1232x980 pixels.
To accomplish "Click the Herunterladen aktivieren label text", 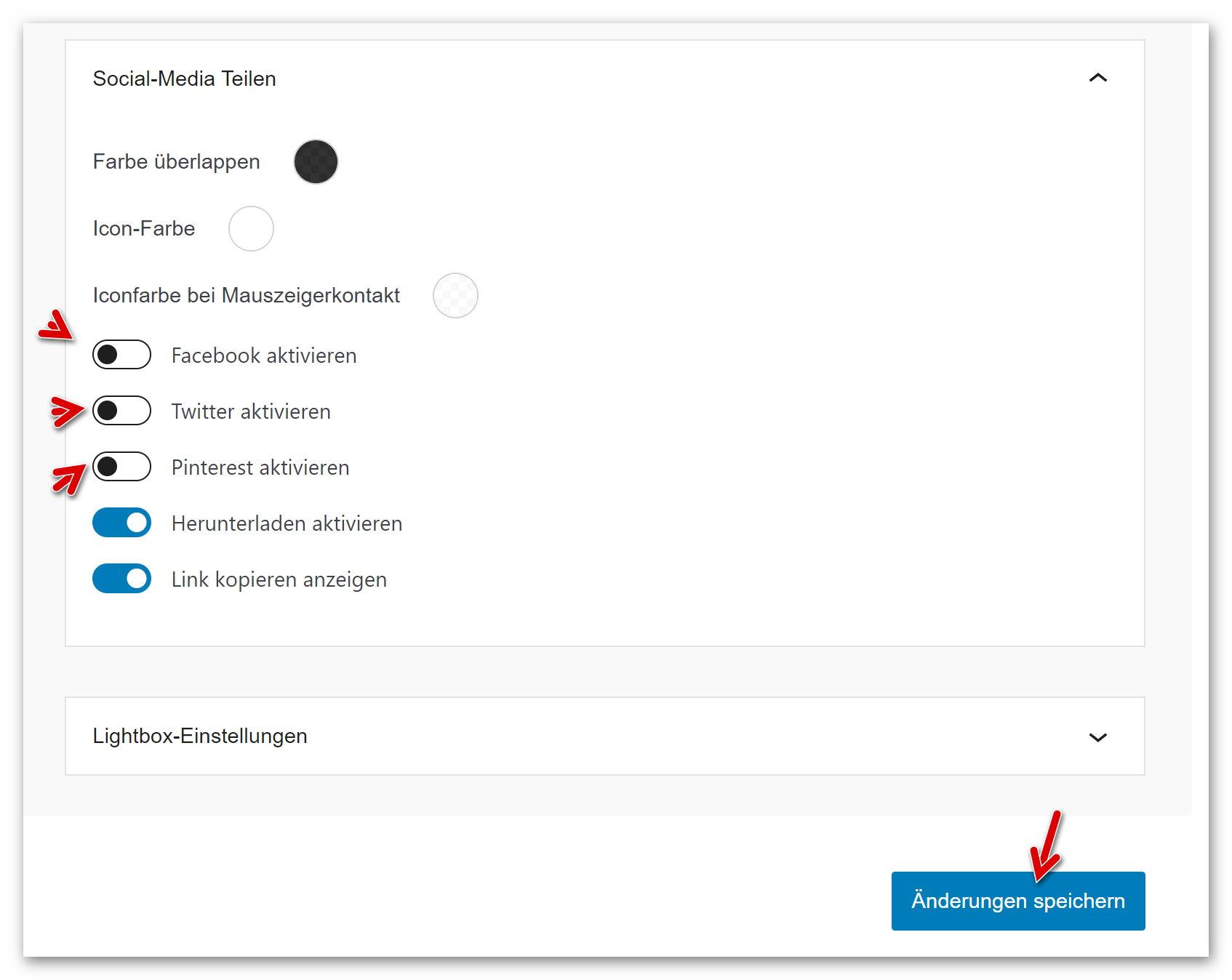I will (x=287, y=523).
